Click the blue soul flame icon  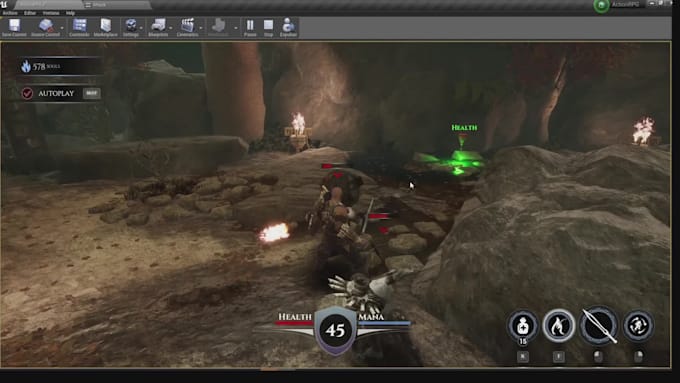pos(26,66)
